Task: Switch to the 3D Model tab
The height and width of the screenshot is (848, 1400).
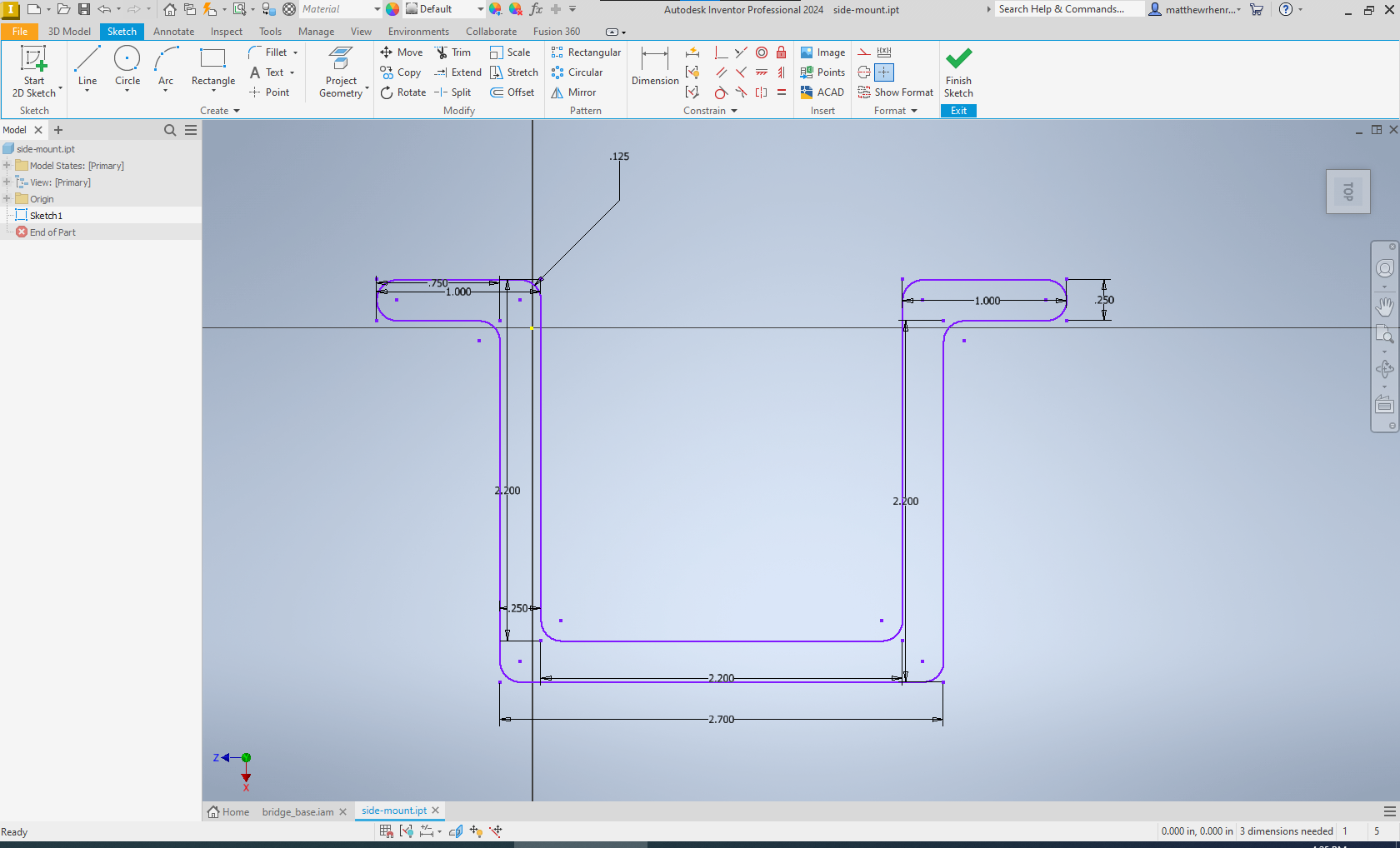Action: pyautogui.click(x=69, y=32)
